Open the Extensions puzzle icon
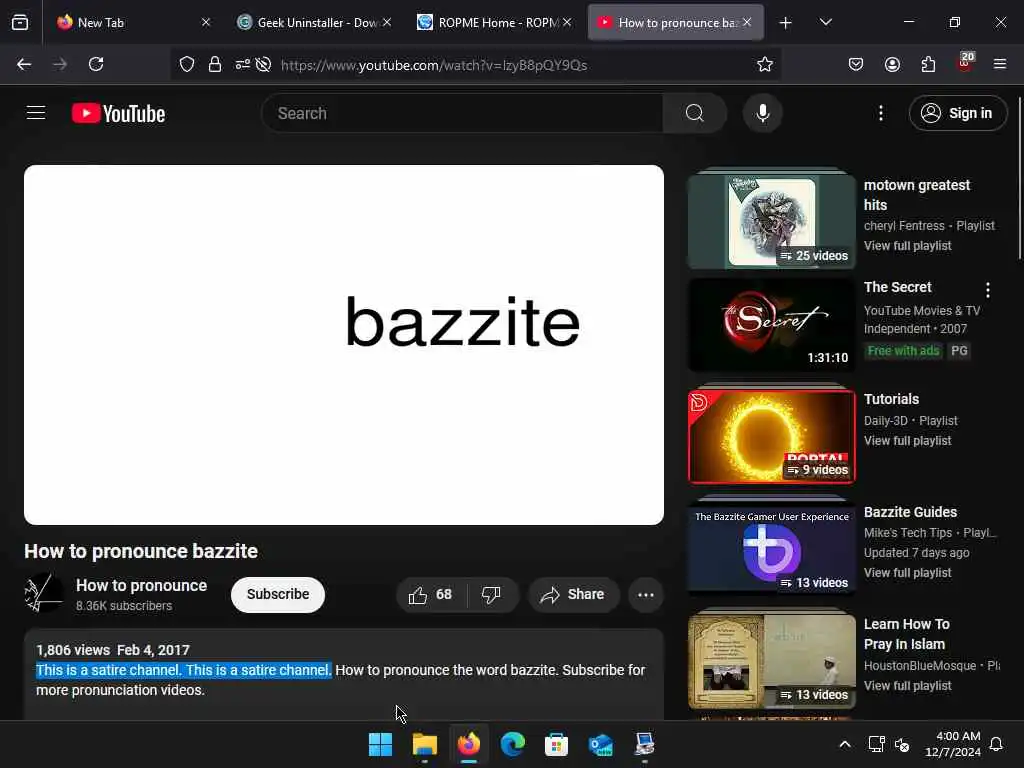The width and height of the screenshot is (1024, 768). pos(928,64)
